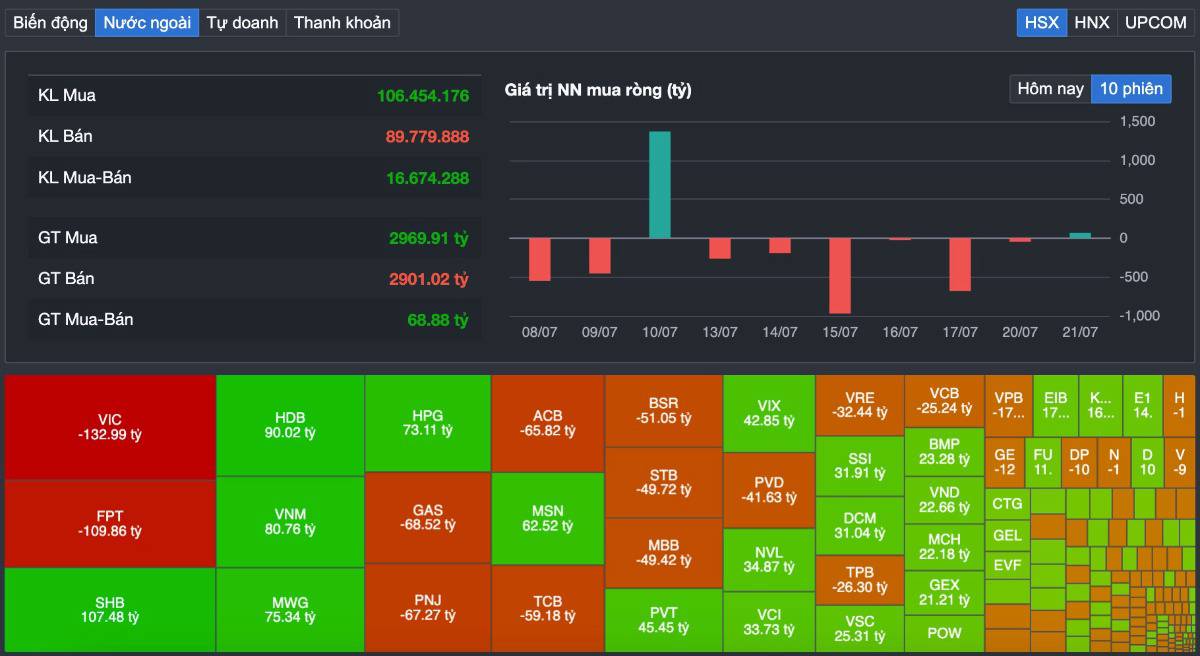This screenshot has width=1200, height=656.
Task: Open the Thanh khoản tab
Action: pyautogui.click(x=342, y=22)
